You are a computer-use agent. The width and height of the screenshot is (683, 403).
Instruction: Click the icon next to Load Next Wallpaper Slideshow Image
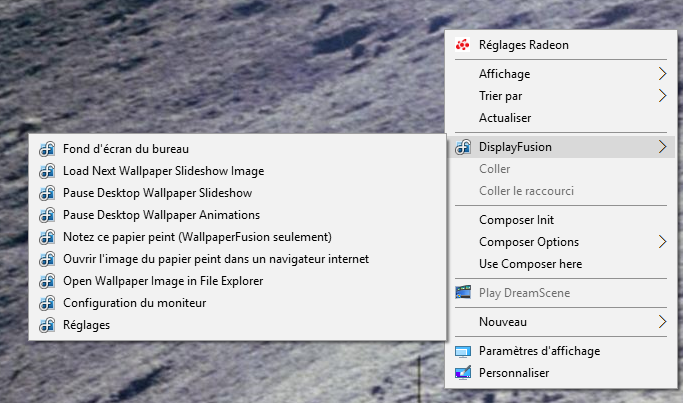coord(46,171)
